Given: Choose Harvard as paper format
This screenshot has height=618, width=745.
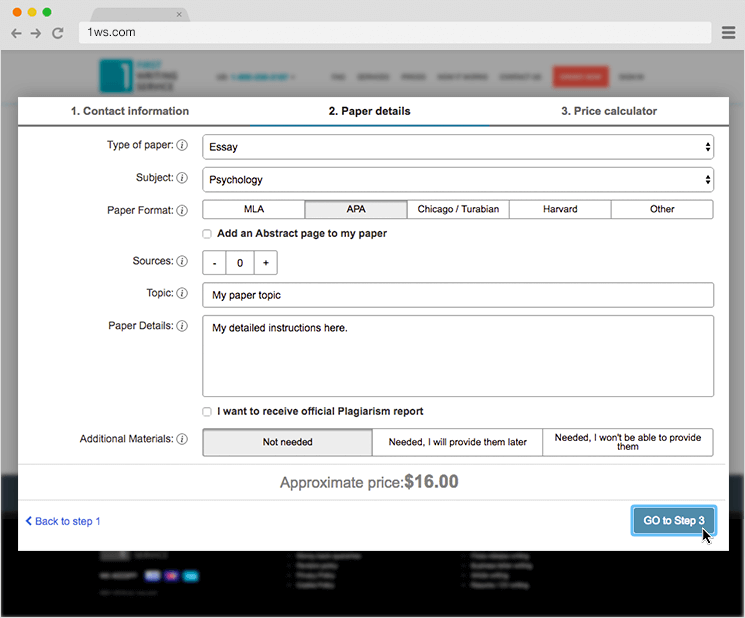Looking at the screenshot, I should [560, 210].
